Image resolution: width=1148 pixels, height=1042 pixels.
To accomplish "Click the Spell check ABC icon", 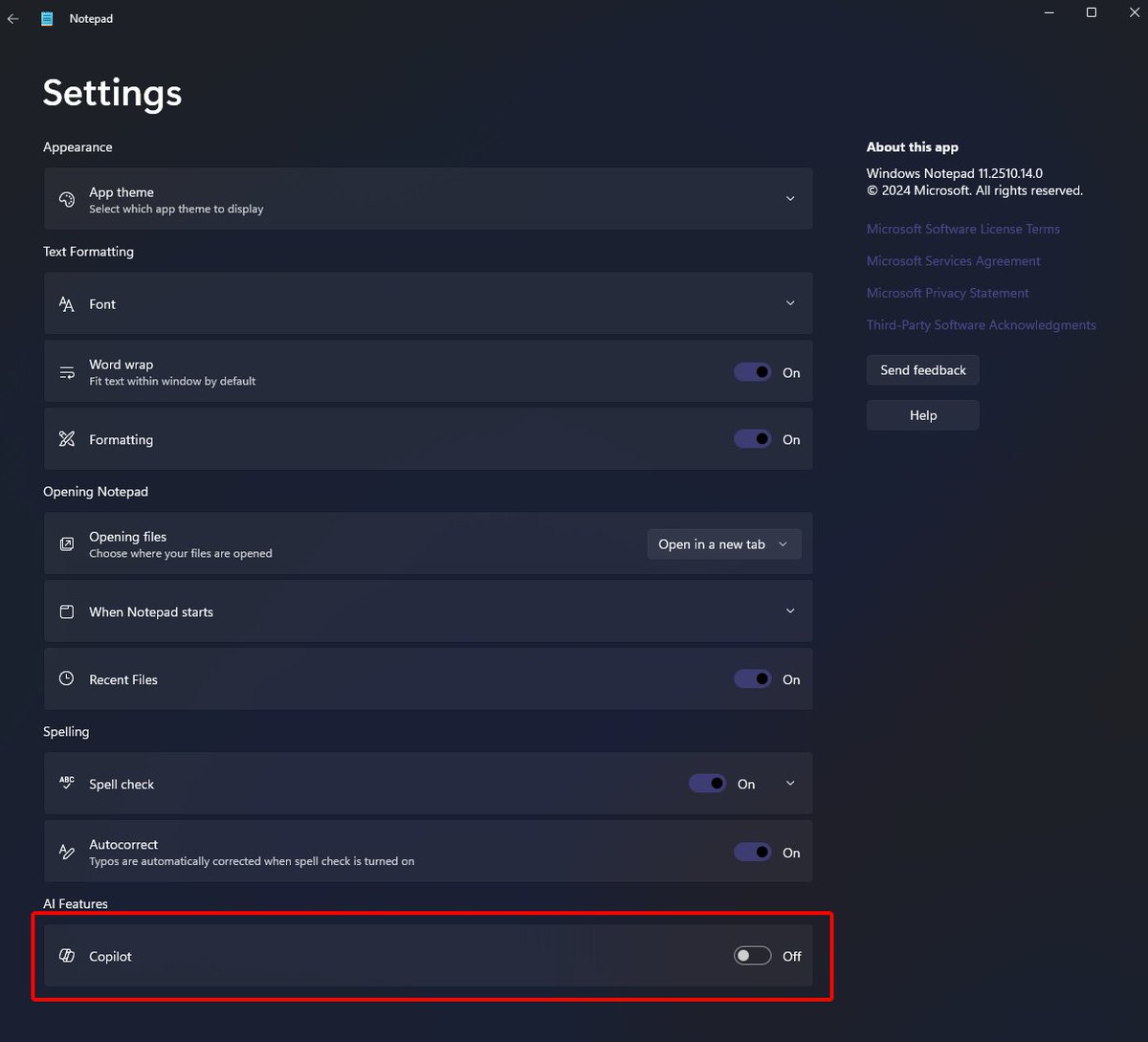I will coord(67,783).
